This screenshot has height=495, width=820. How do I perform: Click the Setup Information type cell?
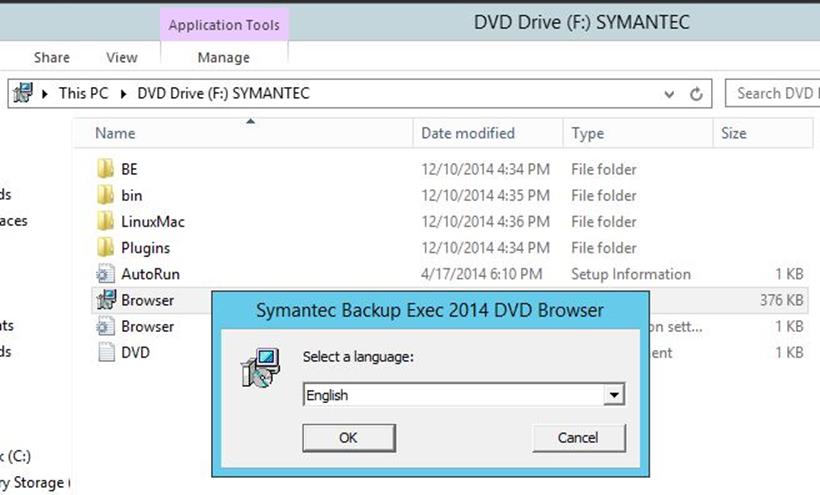pos(631,273)
